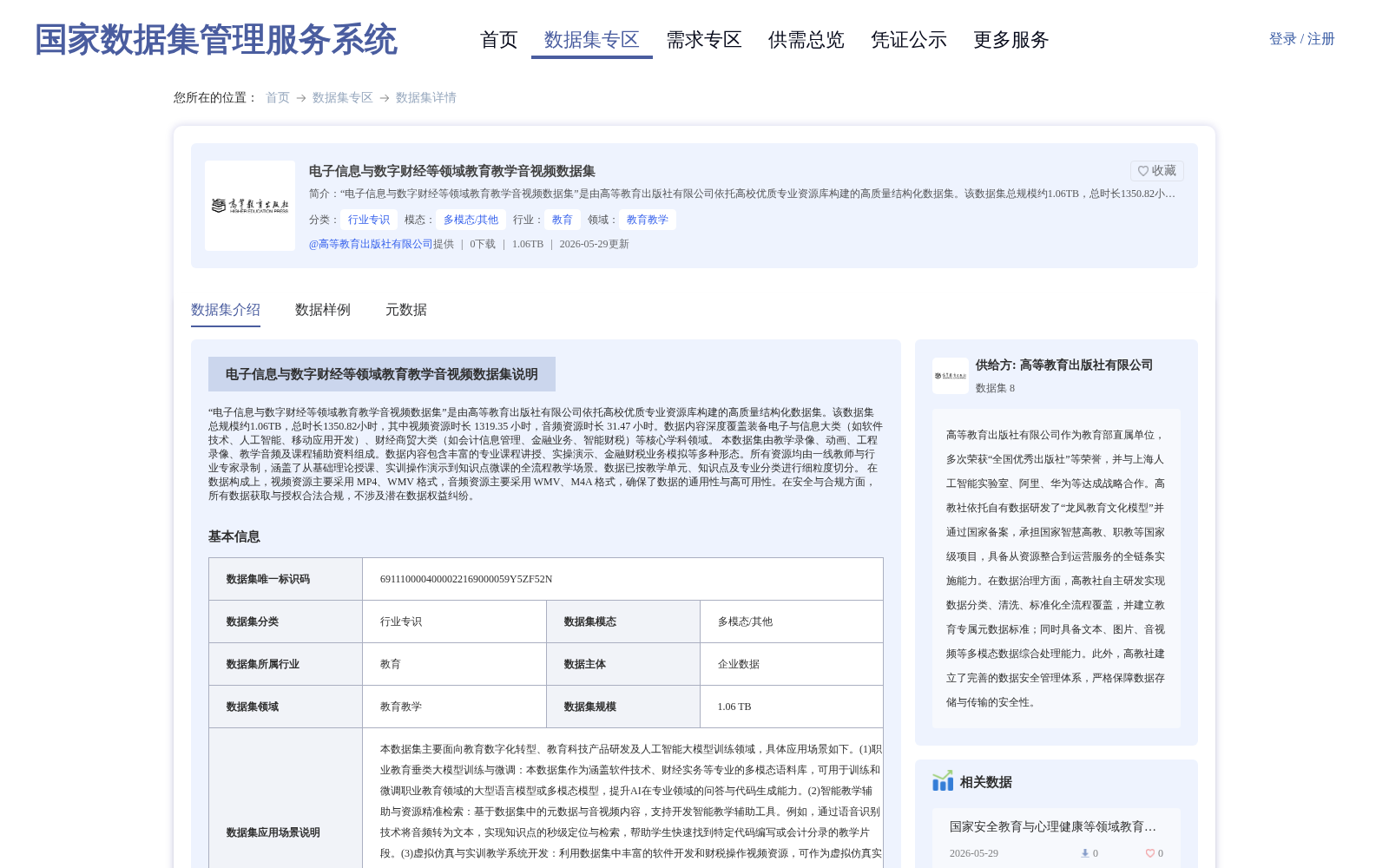The height and width of the screenshot is (868, 1389).
Task: Click the site title 国家数据集管理服务系统
Action: (x=215, y=40)
